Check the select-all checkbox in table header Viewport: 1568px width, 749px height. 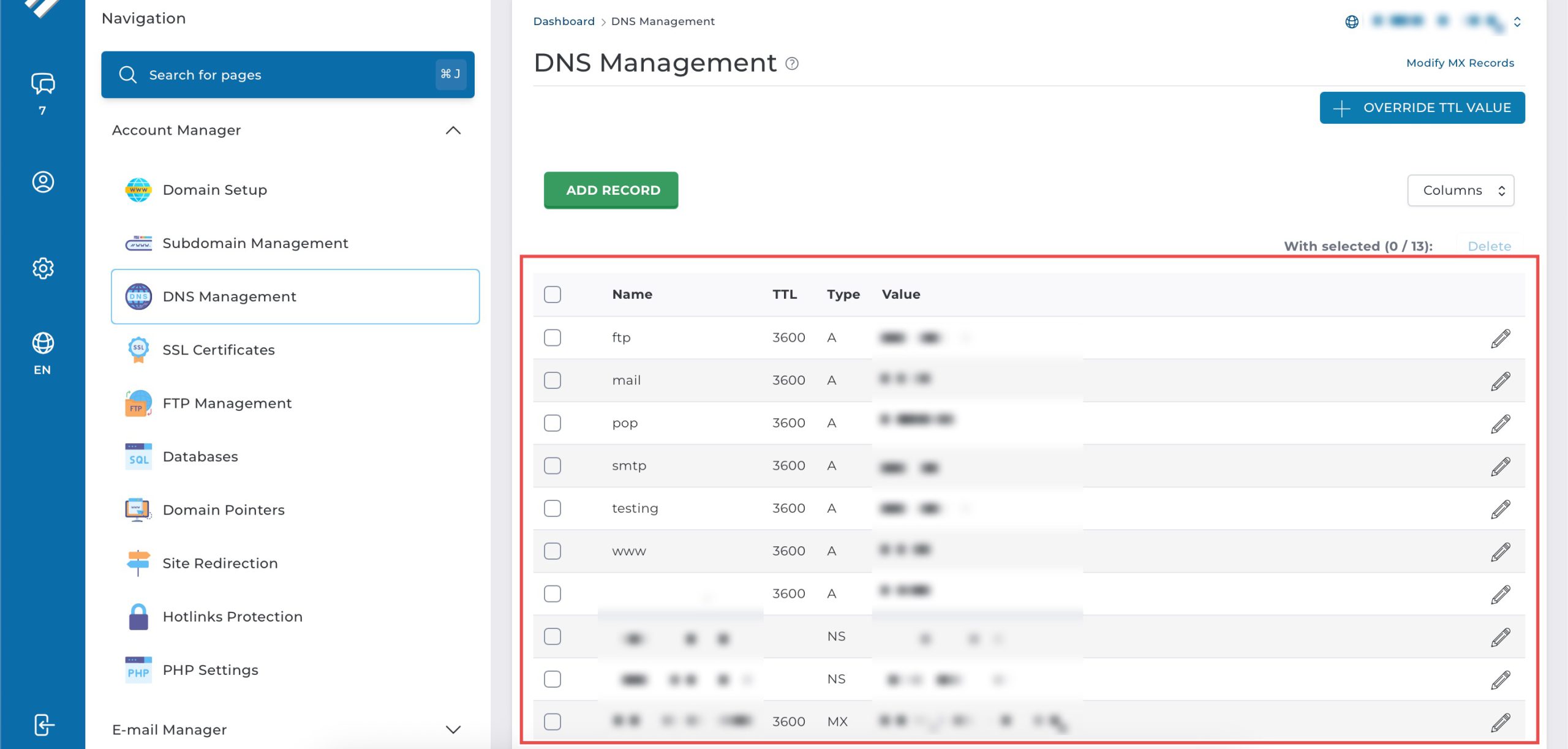click(552, 295)
